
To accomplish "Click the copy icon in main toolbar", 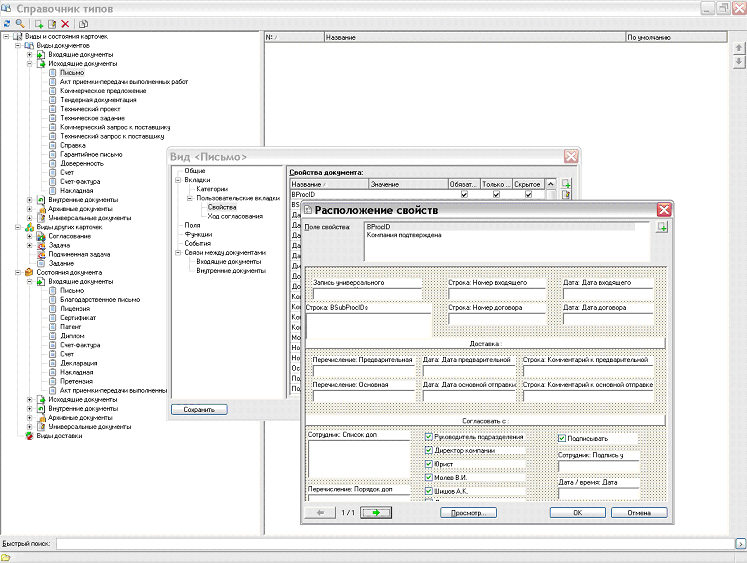I will (83, 23).
